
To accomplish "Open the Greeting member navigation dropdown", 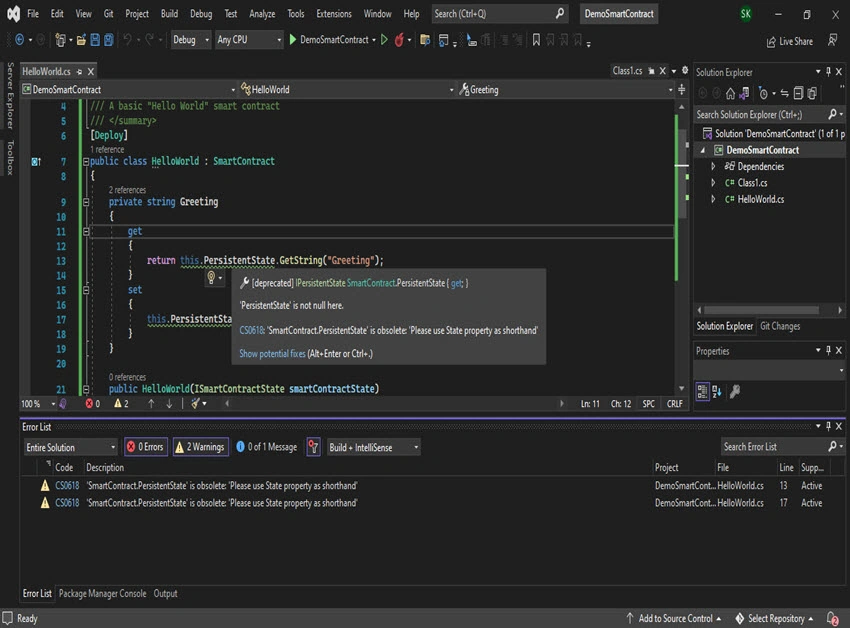I will click(x=566, y=89).
